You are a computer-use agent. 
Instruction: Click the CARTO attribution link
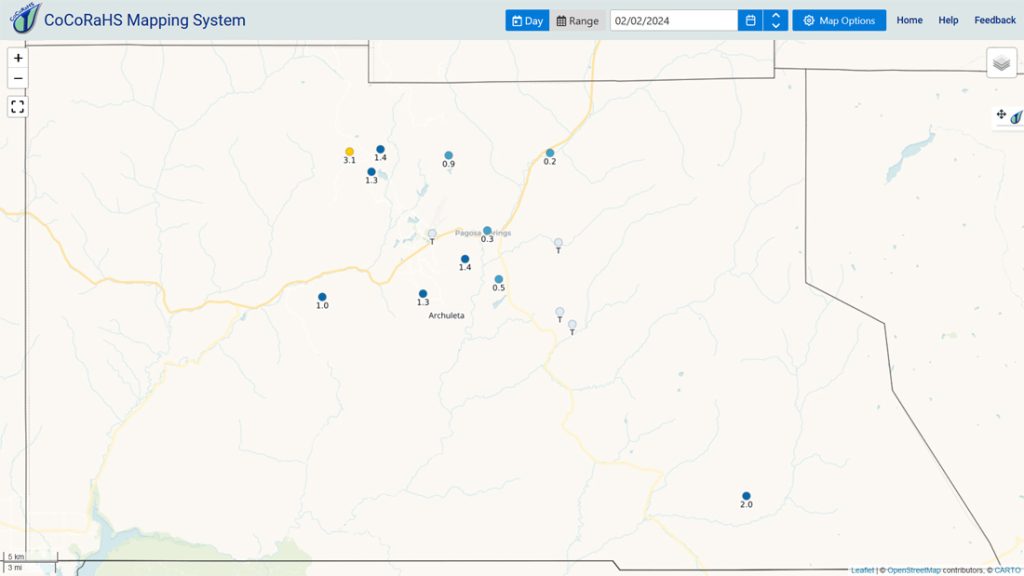click(1008, 570)
